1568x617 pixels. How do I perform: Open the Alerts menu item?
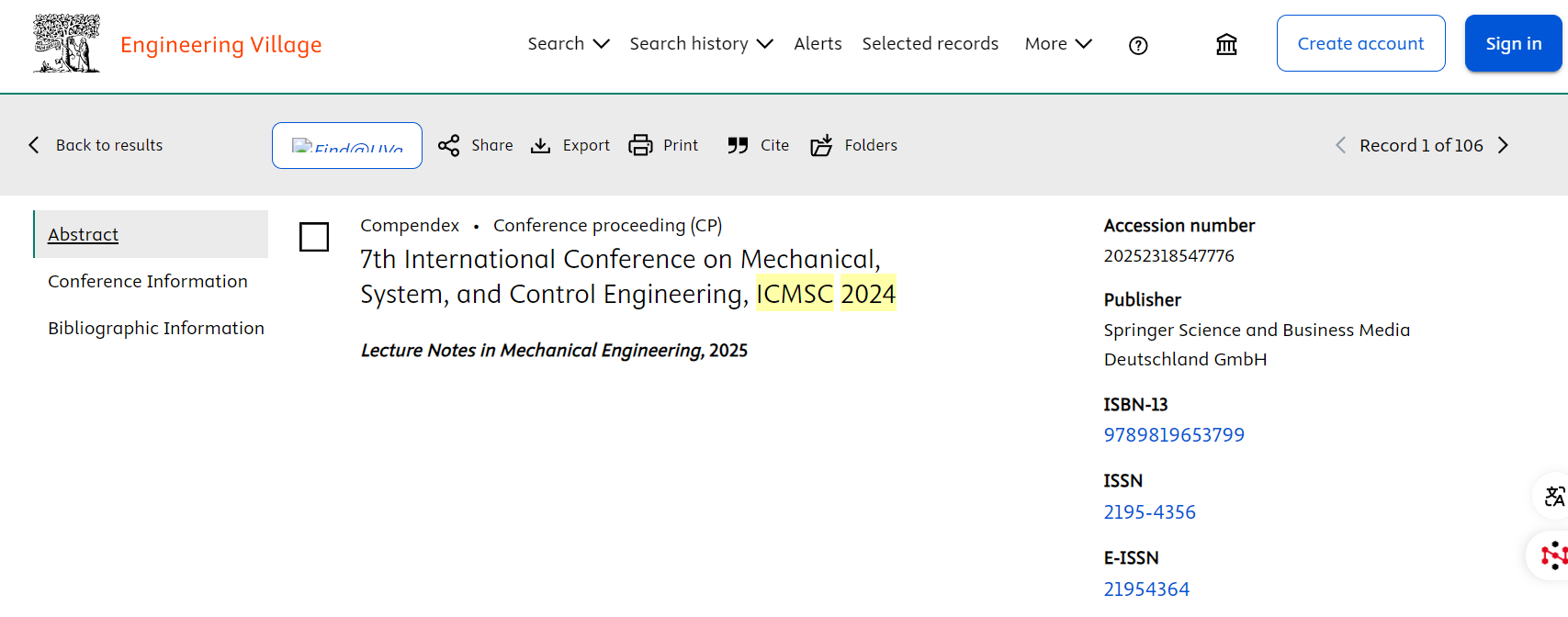pyautogui.click(x=818, y=43)
